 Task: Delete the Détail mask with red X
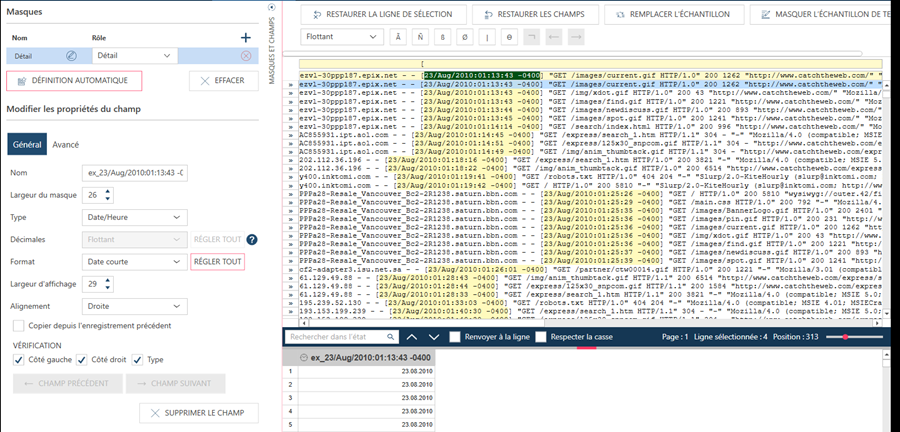(x=245, y=56)
